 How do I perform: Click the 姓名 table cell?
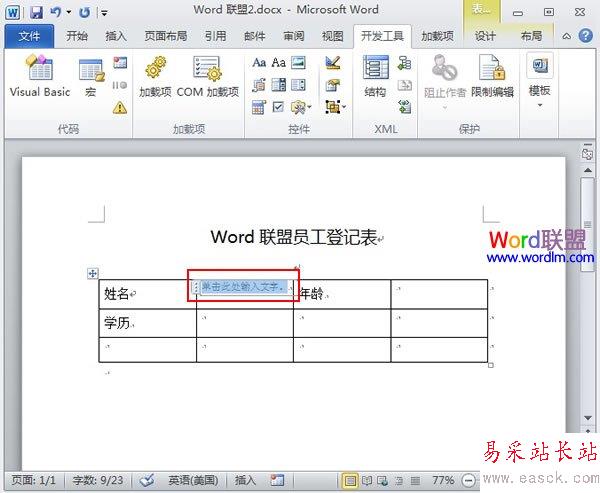click(147, 294)
